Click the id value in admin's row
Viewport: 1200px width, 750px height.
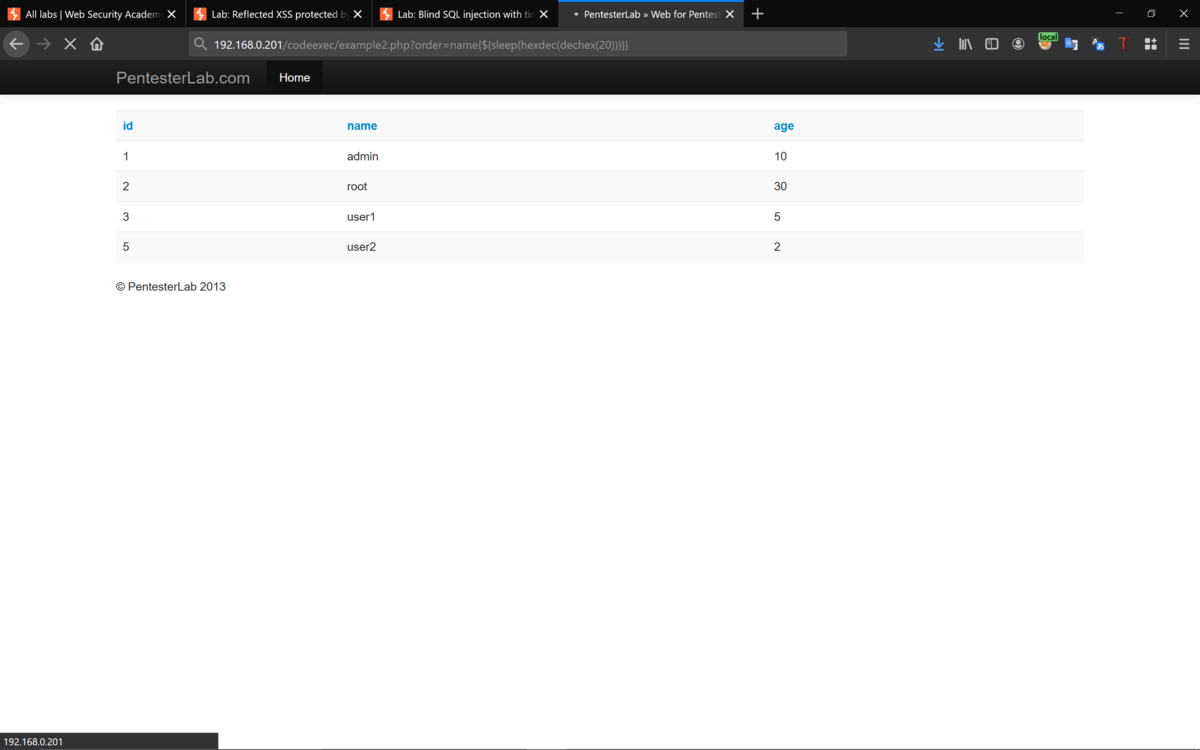tap(126, 156)
